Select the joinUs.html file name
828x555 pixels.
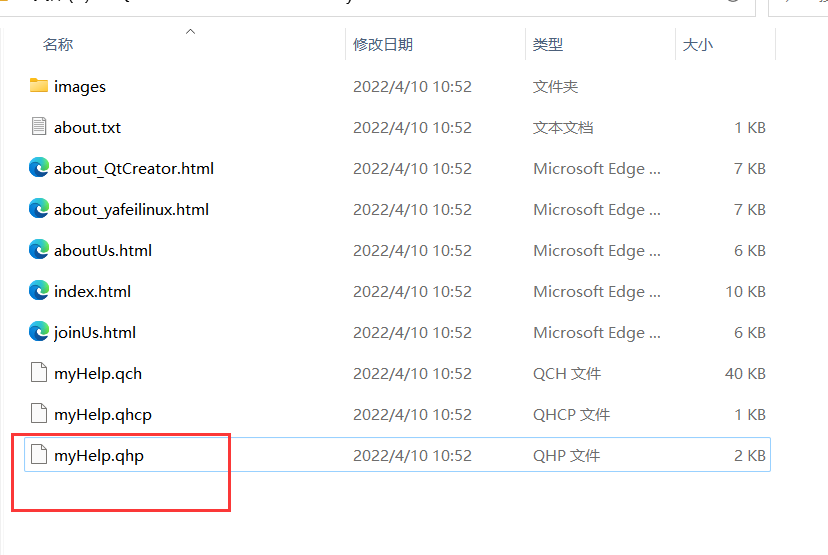pyautogui.click(x=95, y=333)
